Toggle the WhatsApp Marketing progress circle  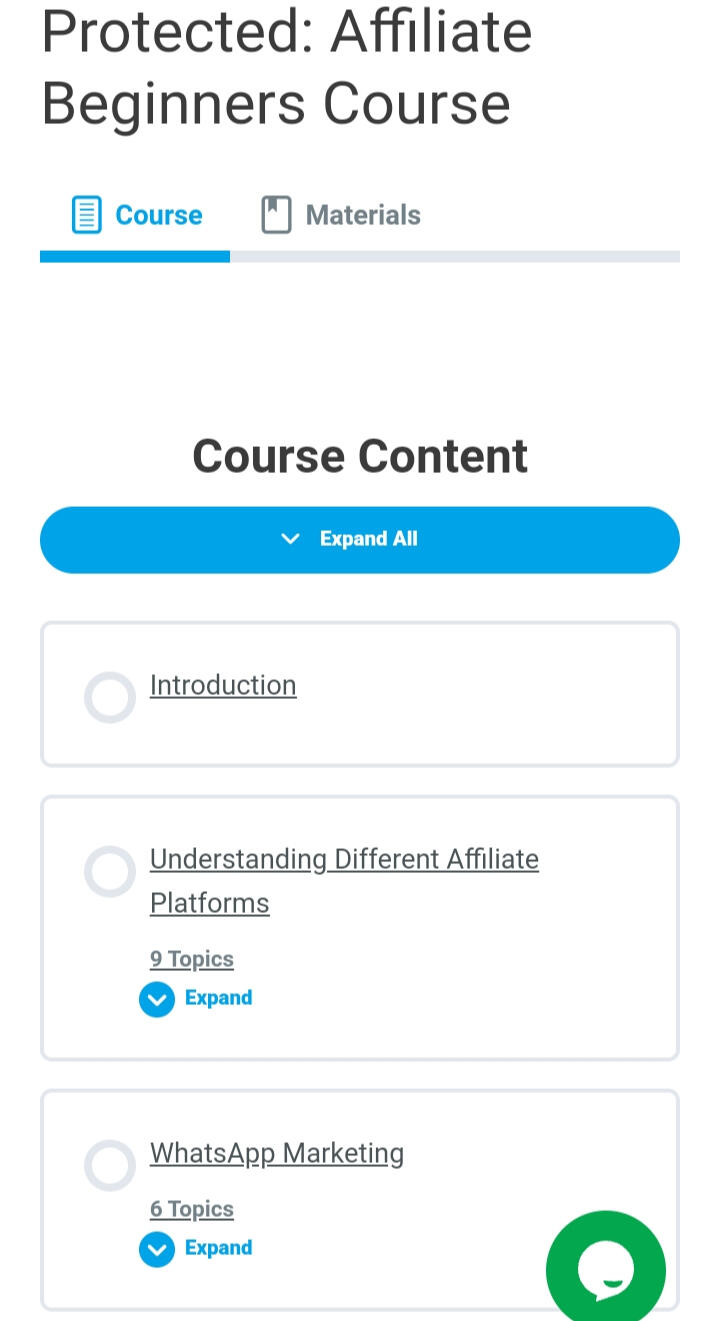click(x=110, y=1165)
